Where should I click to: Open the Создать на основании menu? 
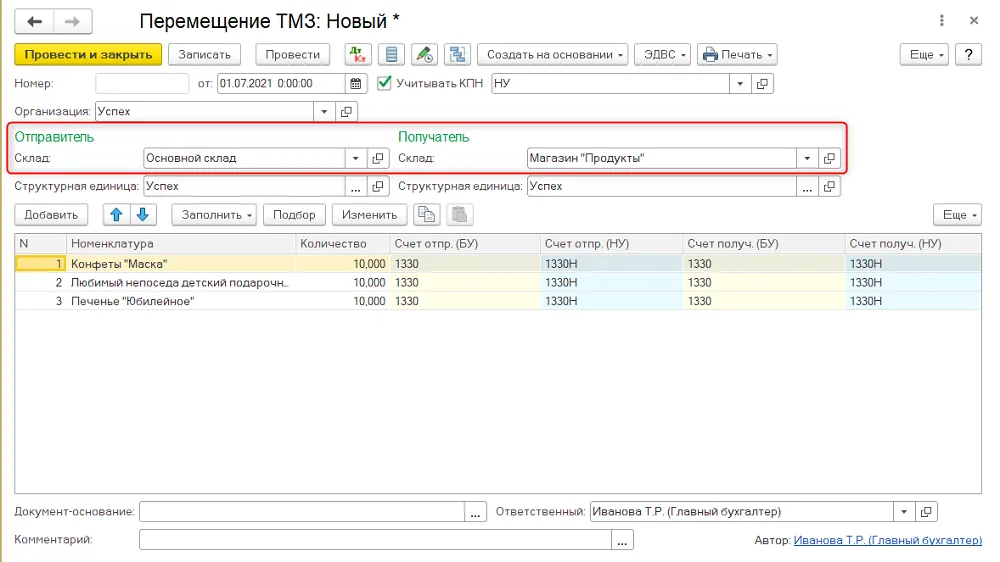(552, 55)
